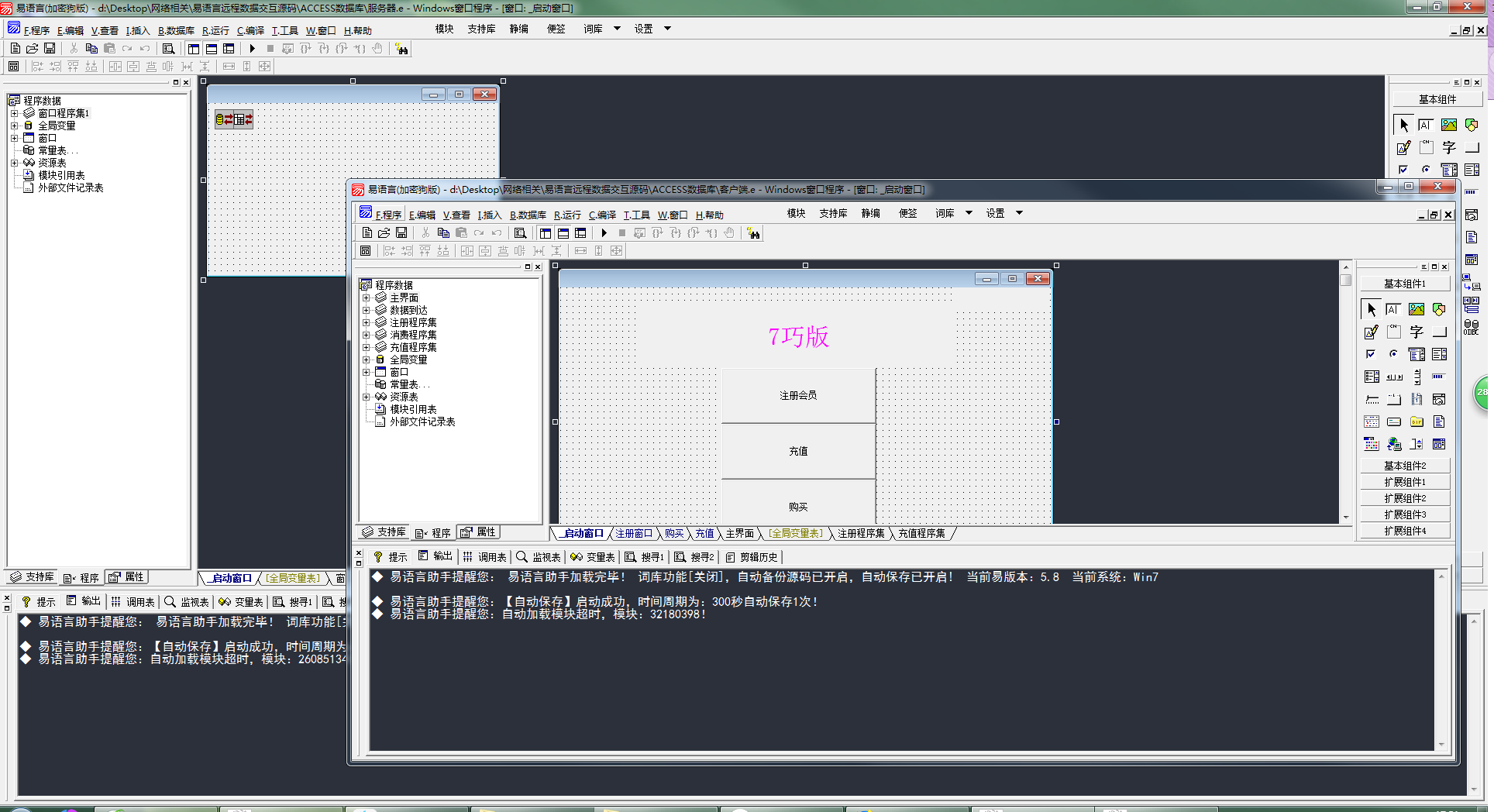Select the label 字 component icon
Screen dimensions: 1494x812
1417,332
